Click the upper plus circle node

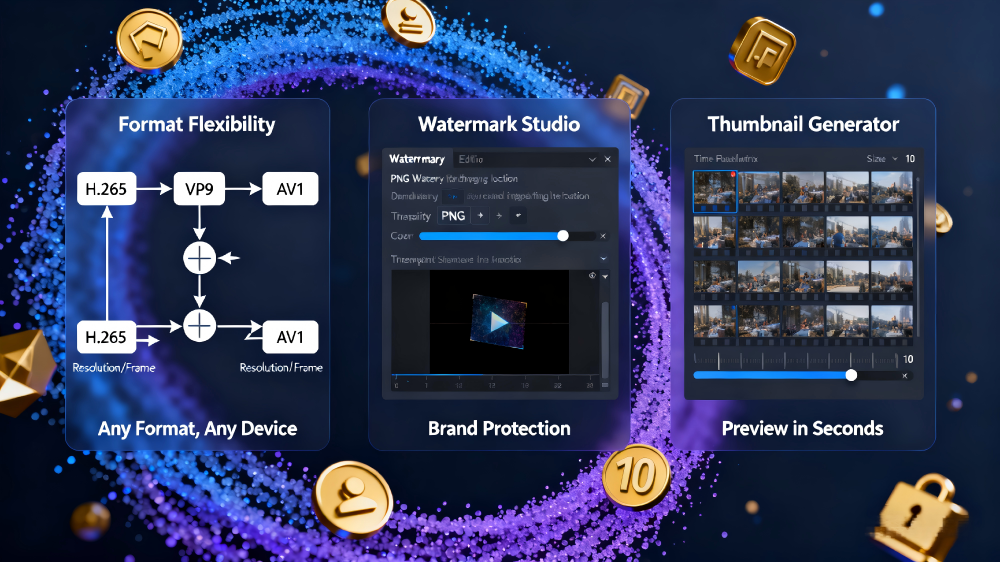click(200, 258)
